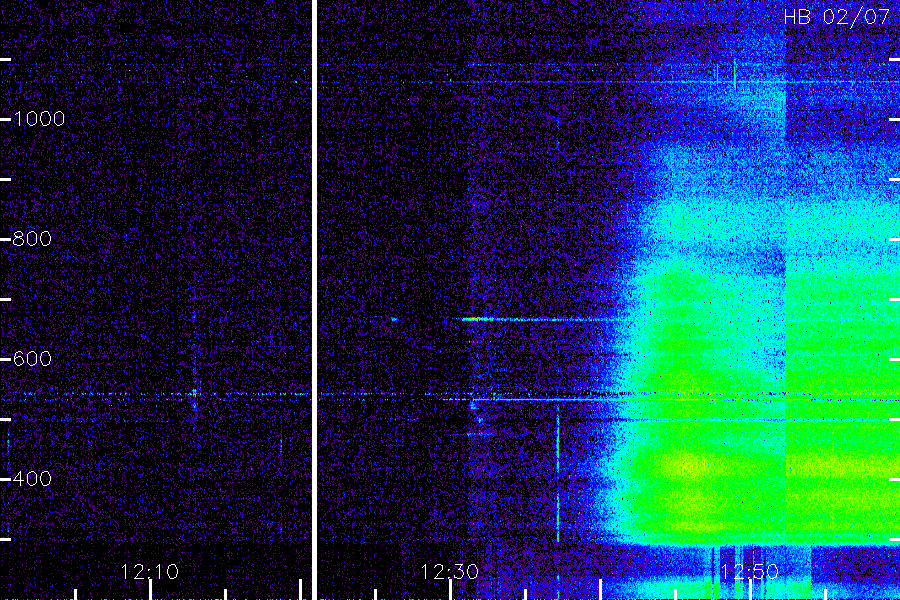Click the 800 frequency axis label
This screenshot has height=600, width=900.
pyautogui.click(x=32, y=239)
